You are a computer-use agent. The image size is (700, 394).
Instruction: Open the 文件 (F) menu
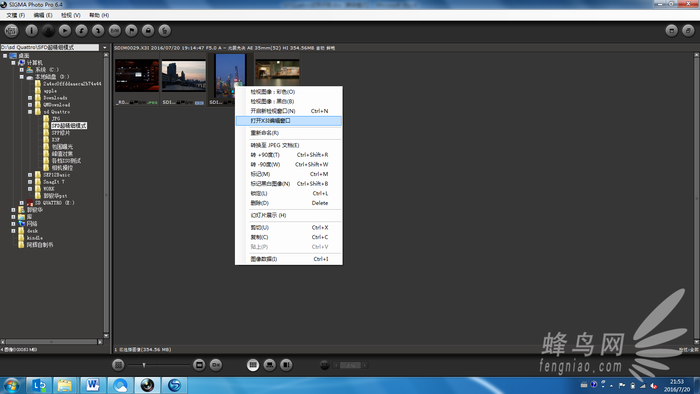16,15
